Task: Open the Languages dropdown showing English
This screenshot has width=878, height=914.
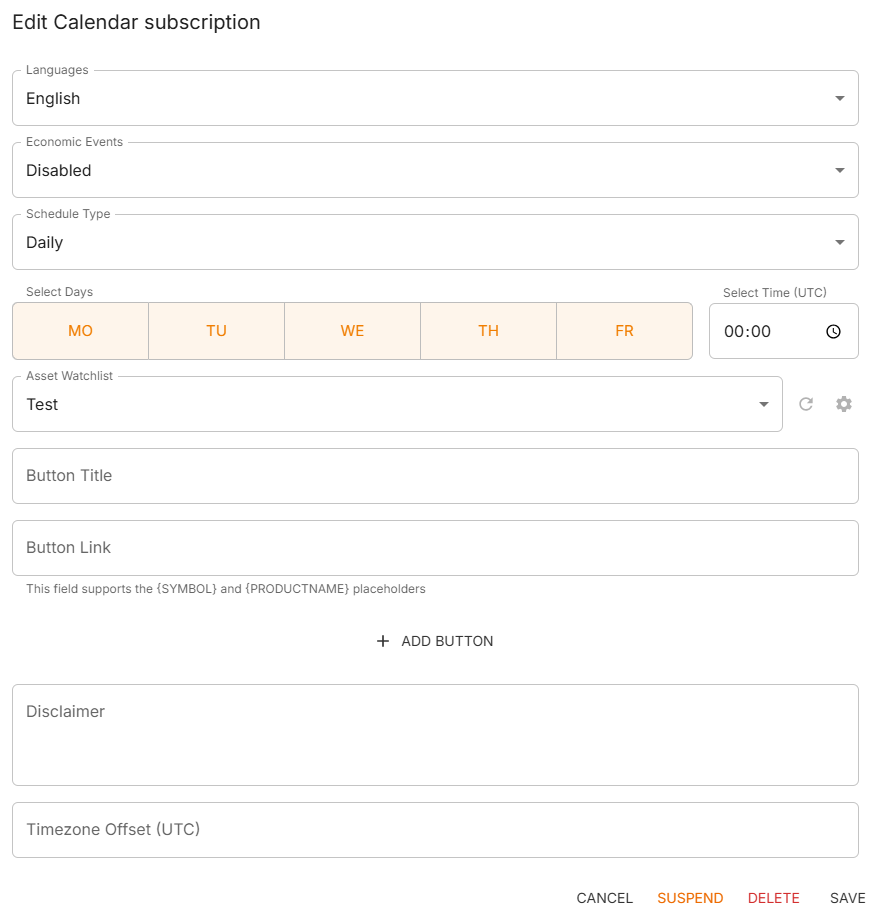Action: pyautogui.click(x=400, y=98)
